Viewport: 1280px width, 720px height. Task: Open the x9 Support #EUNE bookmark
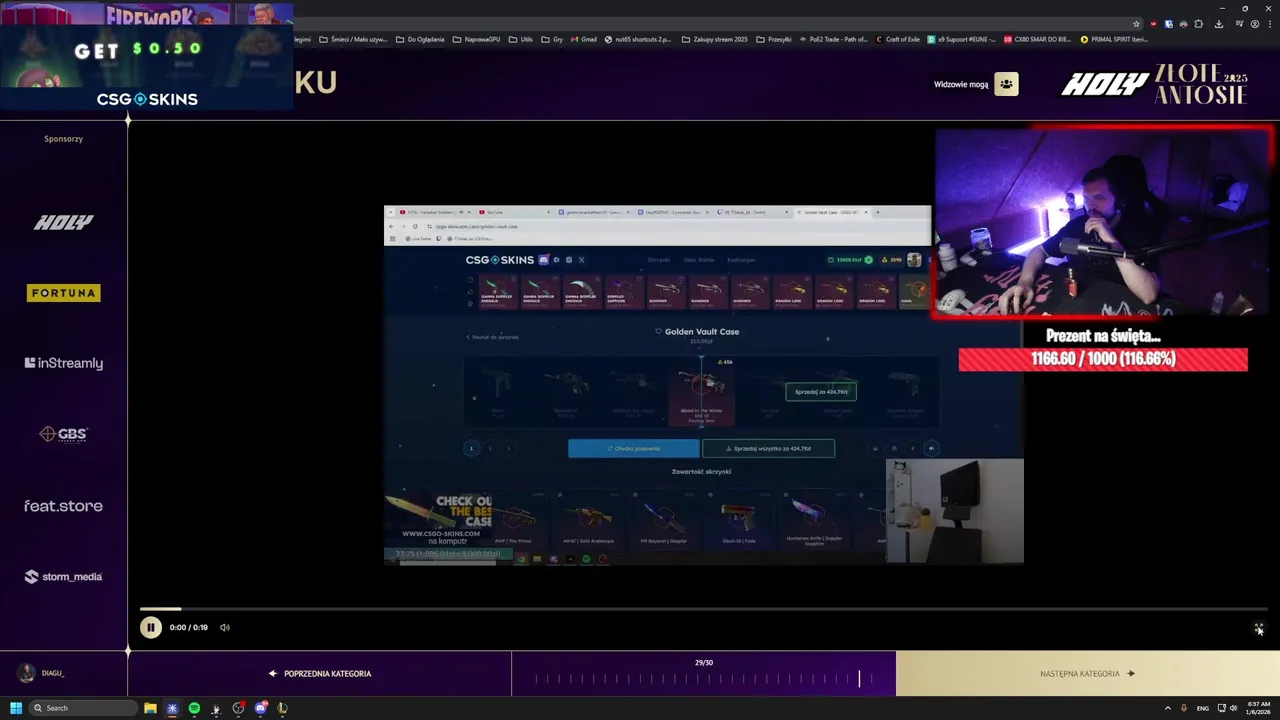click(961, 39)
